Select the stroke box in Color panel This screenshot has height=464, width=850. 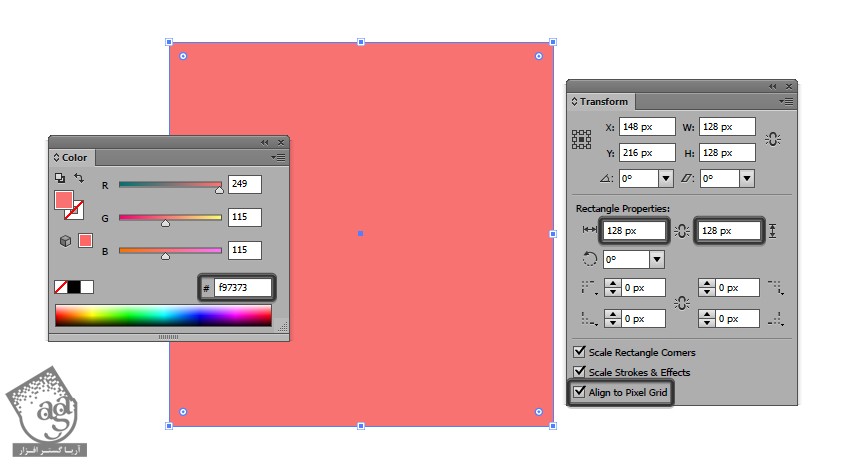(x=75, y=209)
